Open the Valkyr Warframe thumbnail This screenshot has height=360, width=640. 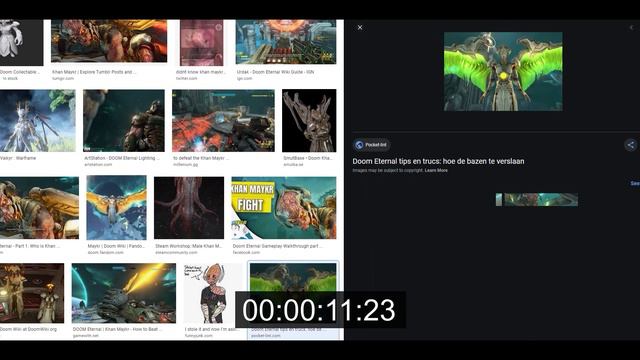(x=38, y=121)
